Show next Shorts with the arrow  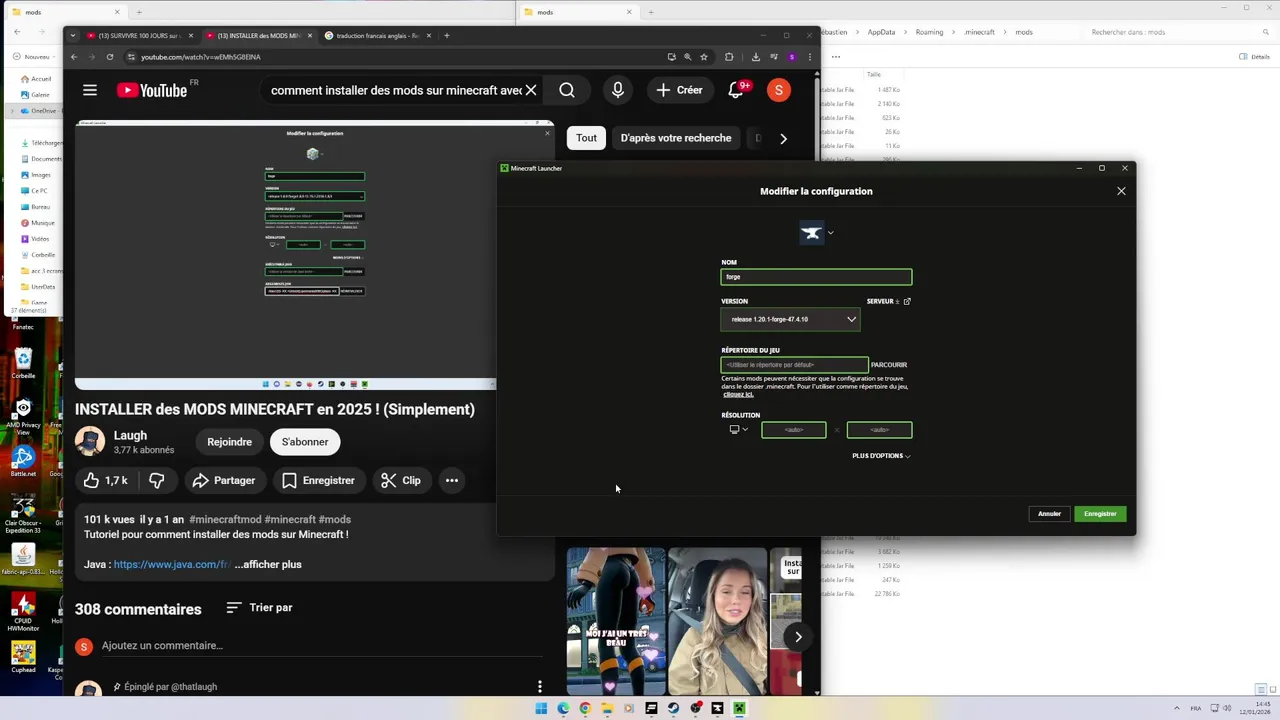click(798, 637)
